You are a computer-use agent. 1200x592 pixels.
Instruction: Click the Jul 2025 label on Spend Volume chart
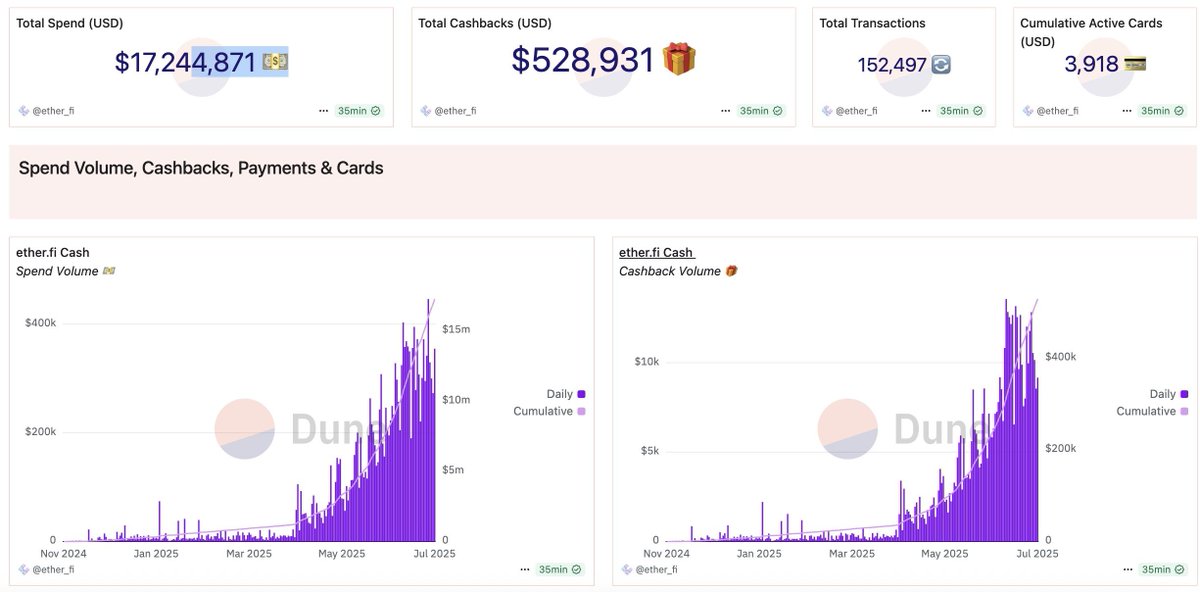point(435,553)
